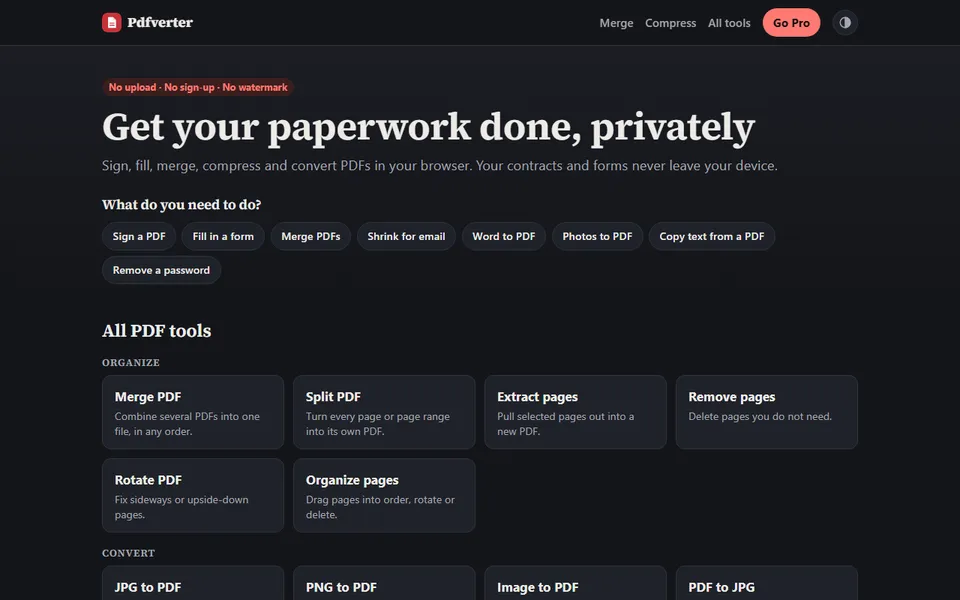The width and height of the screenshot is (960, 600).
Task: Pick the Word to PDF chip
Action: point(503,236)
